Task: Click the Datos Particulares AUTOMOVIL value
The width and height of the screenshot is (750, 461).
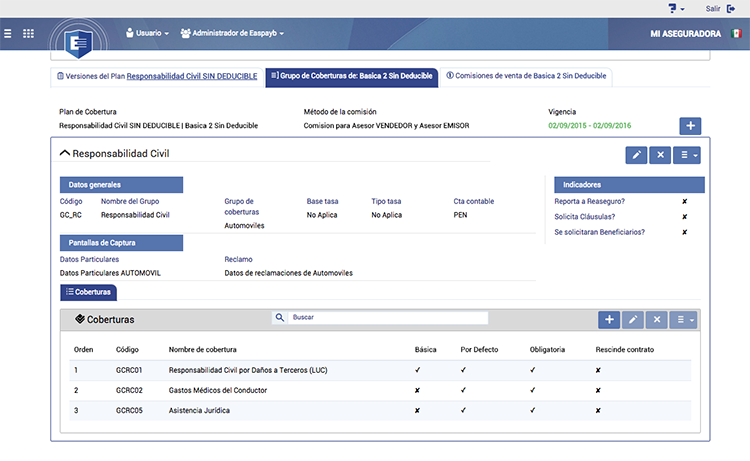Action: [x=110, y=273]
